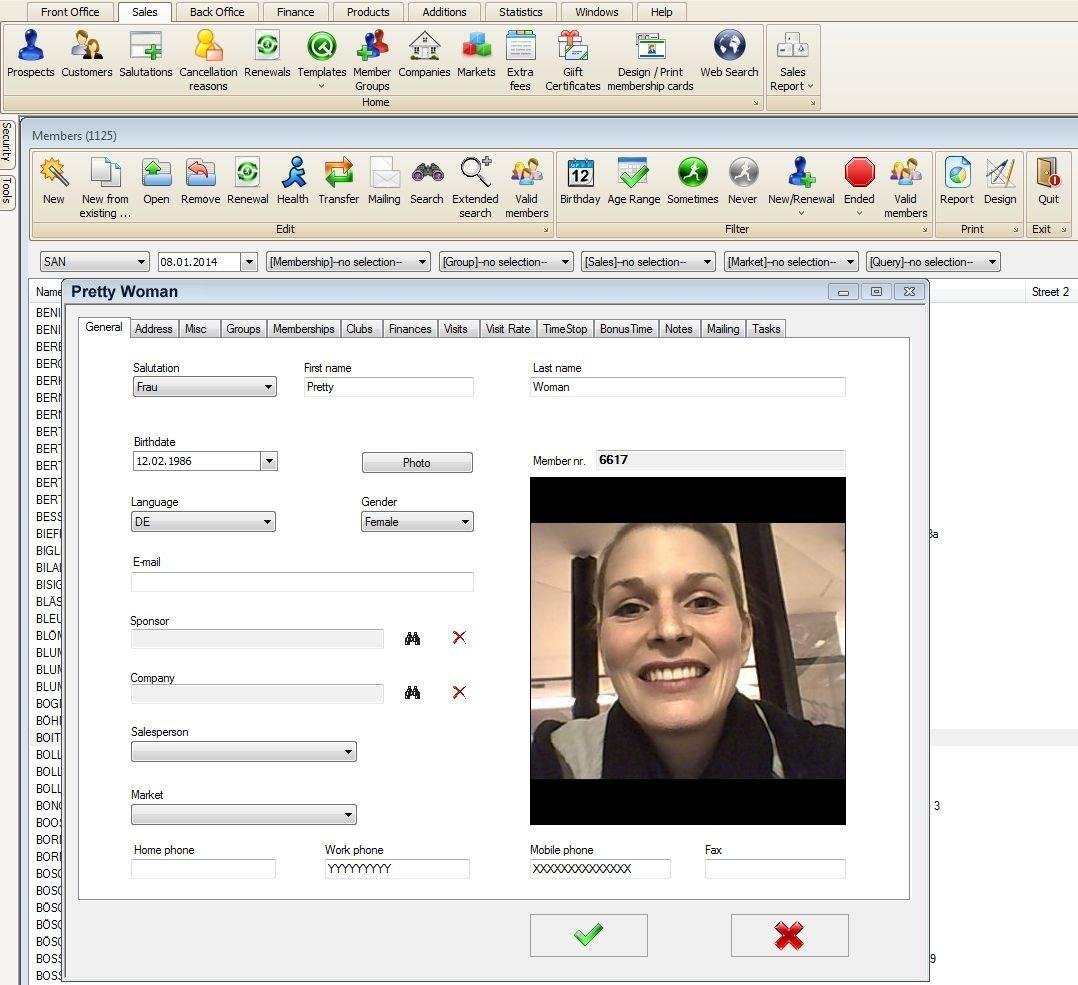Open the Security side panel tab

pyautogui.click(x=6, y=142)
